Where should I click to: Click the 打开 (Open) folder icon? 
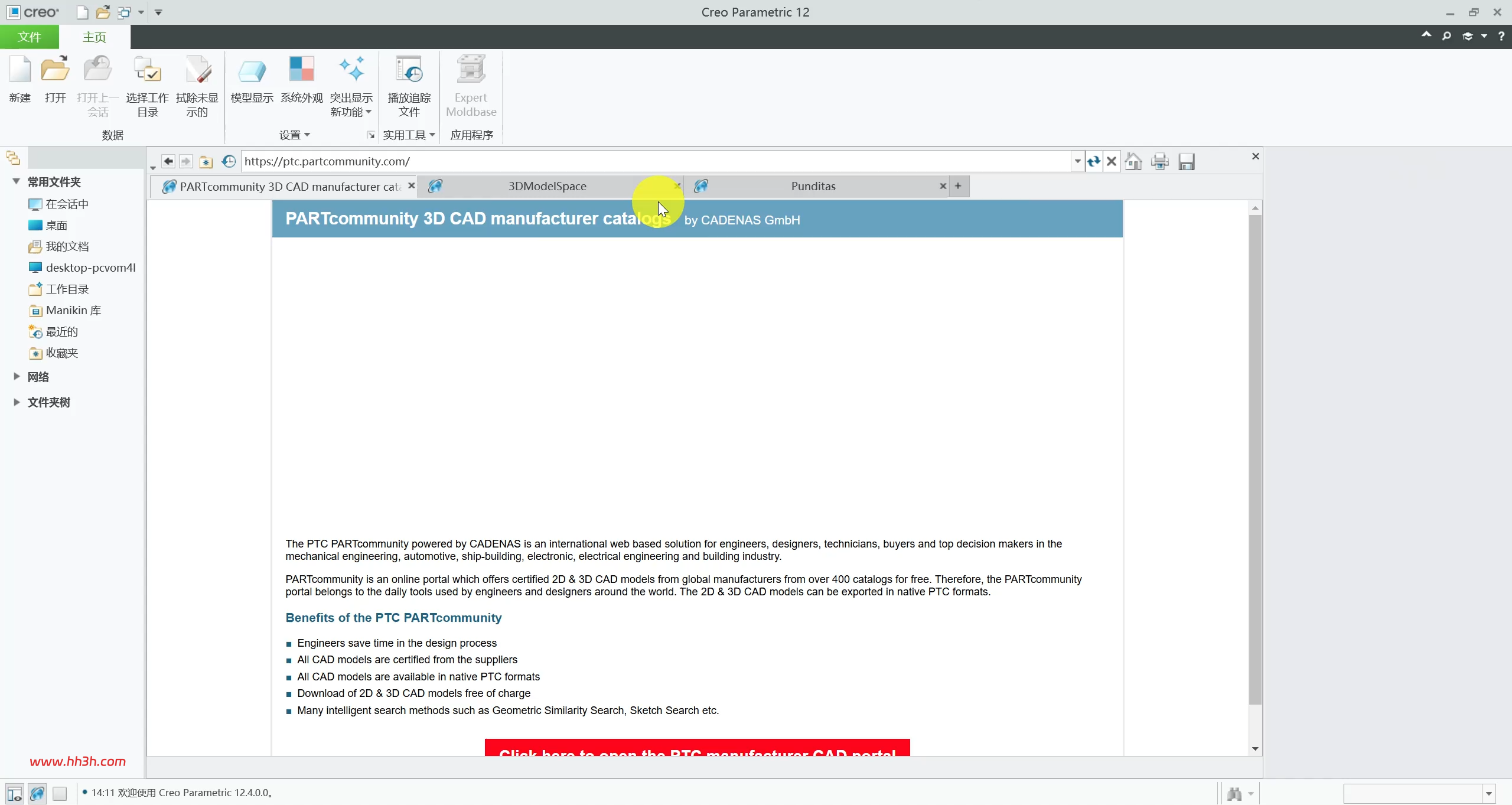coord(55,70)
